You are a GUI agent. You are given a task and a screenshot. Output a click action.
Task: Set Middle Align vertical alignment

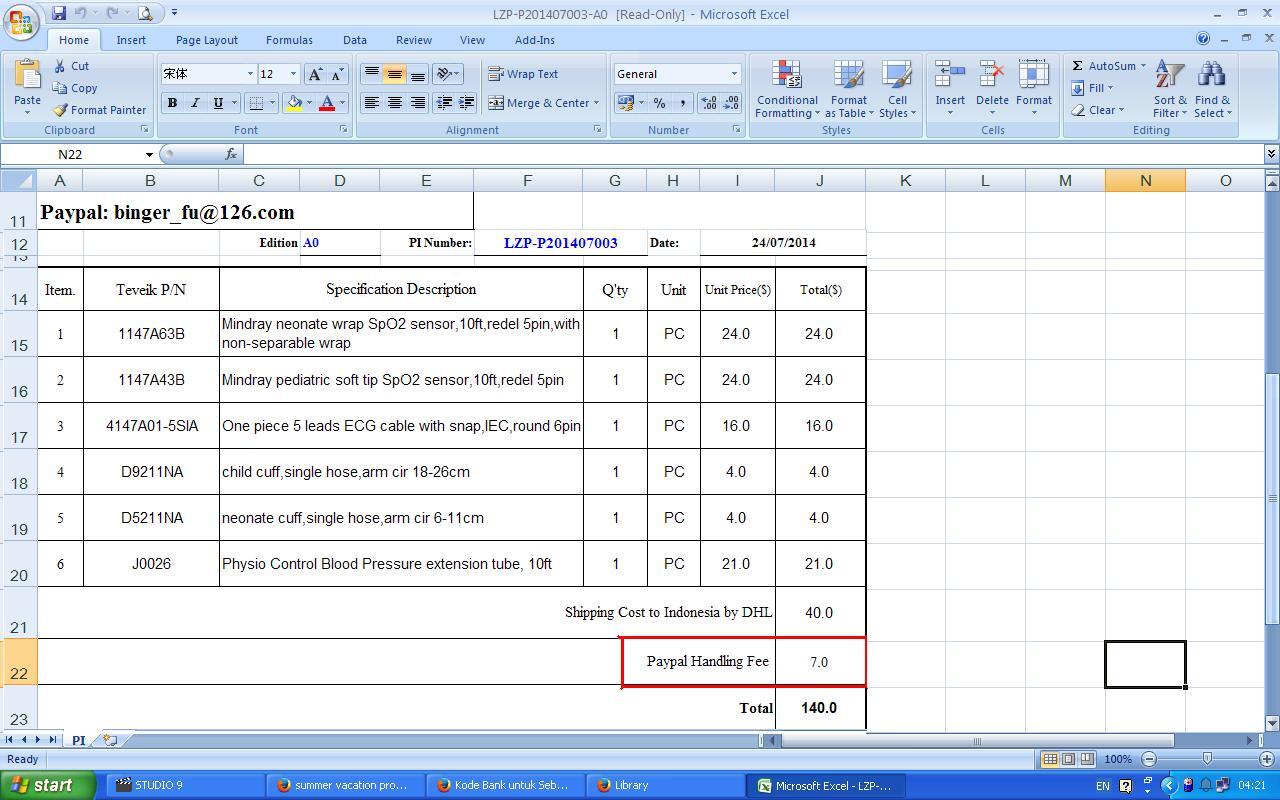(x=394, y=74)
